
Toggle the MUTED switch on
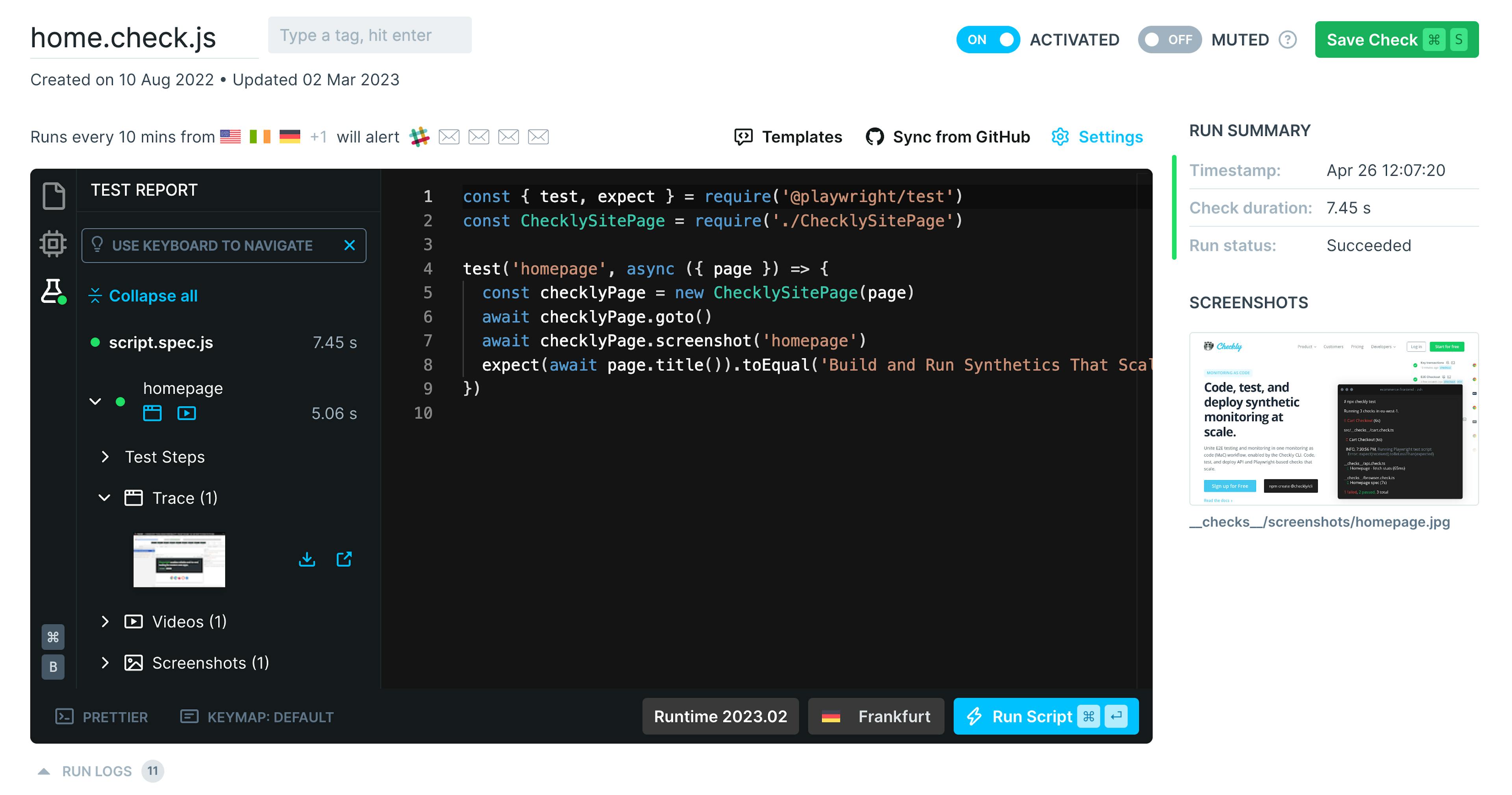coord(1170,40)
